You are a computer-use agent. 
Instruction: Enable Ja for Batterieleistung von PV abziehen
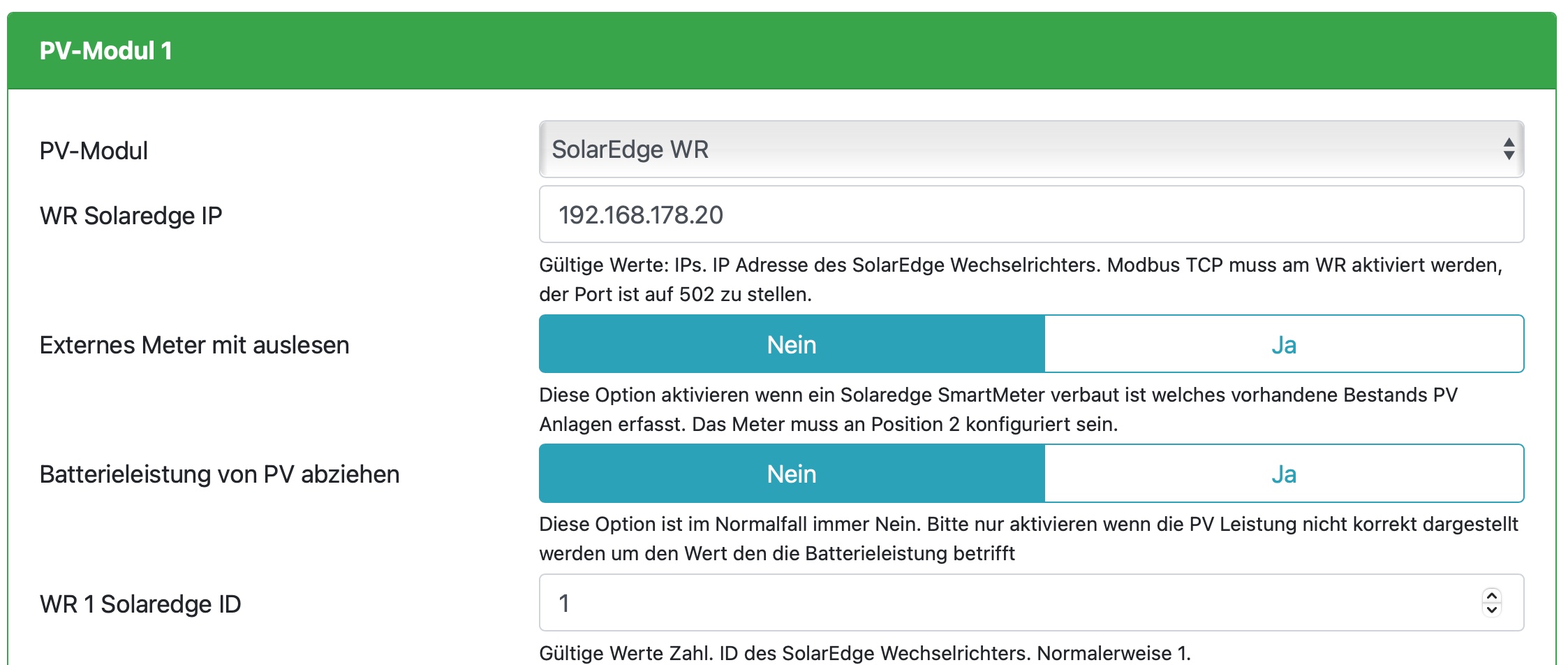[x=1283, y=474]
